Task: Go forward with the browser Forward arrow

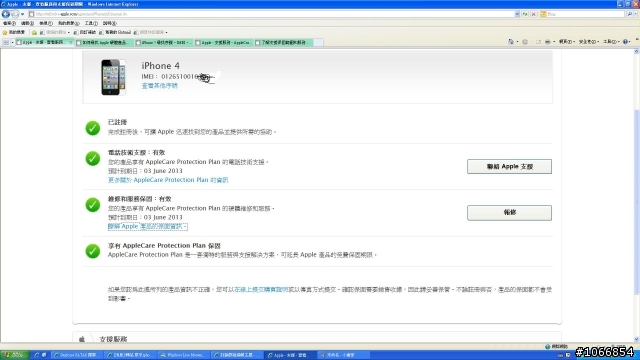Action: pos(15,14)
